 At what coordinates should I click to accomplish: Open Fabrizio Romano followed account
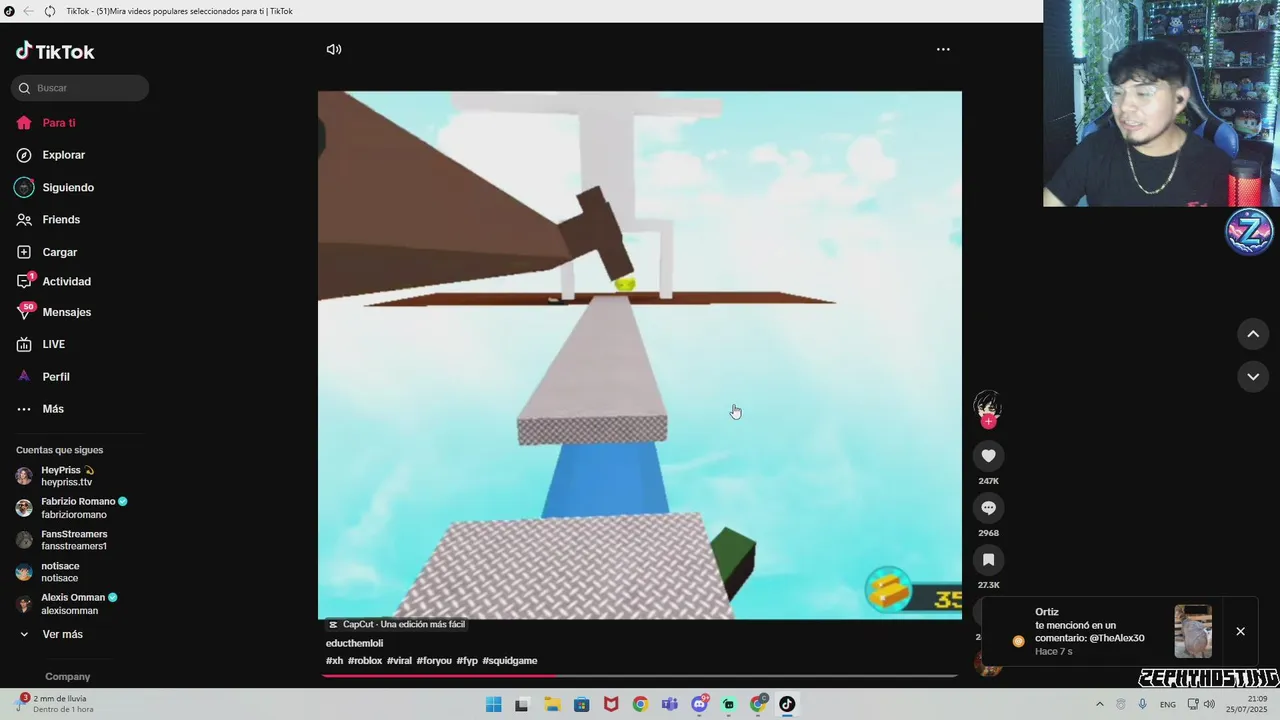(x=72, y=508)
